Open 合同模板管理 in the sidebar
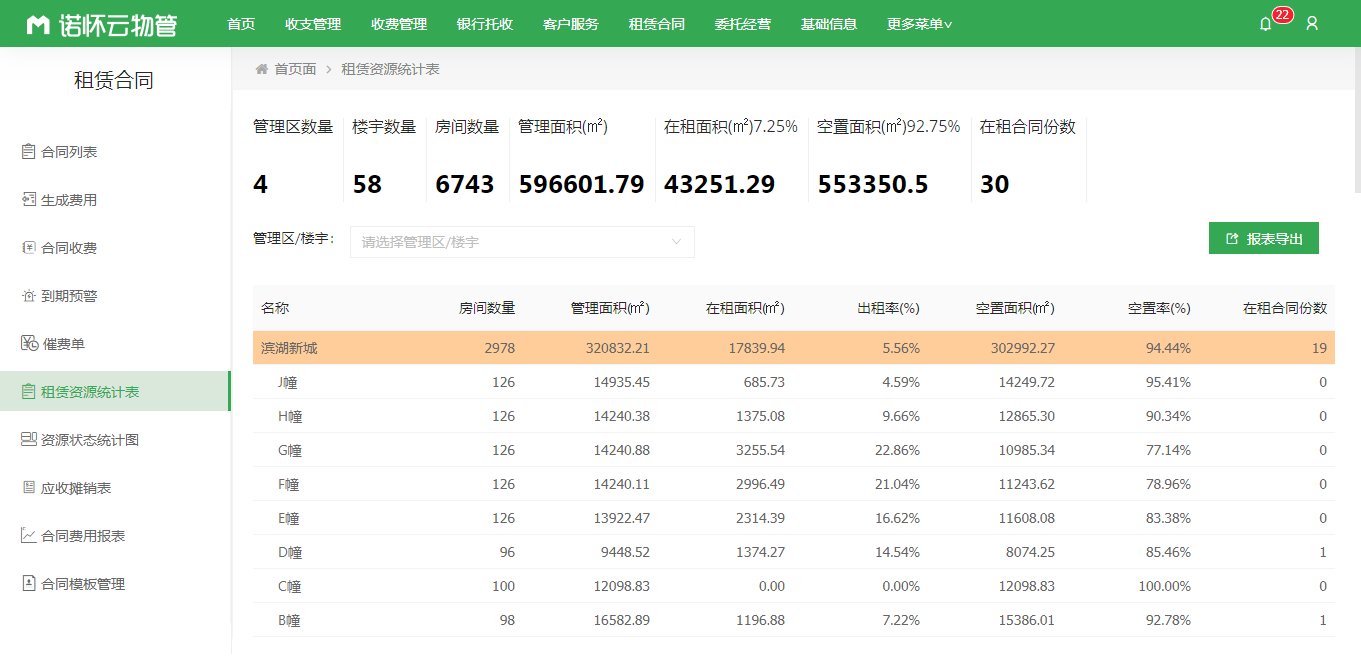Screen dimensions: 1361x662 pos(83,584)
